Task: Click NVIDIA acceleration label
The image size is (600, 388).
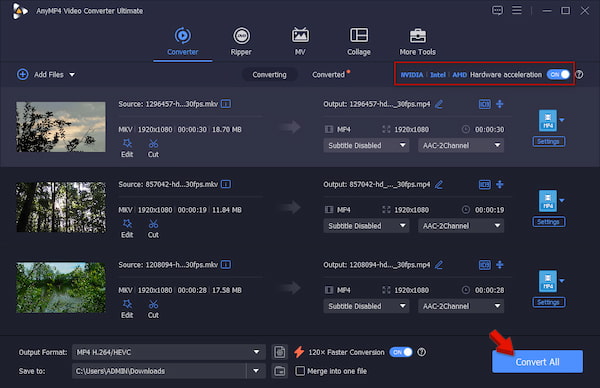Action: point(412,75)
